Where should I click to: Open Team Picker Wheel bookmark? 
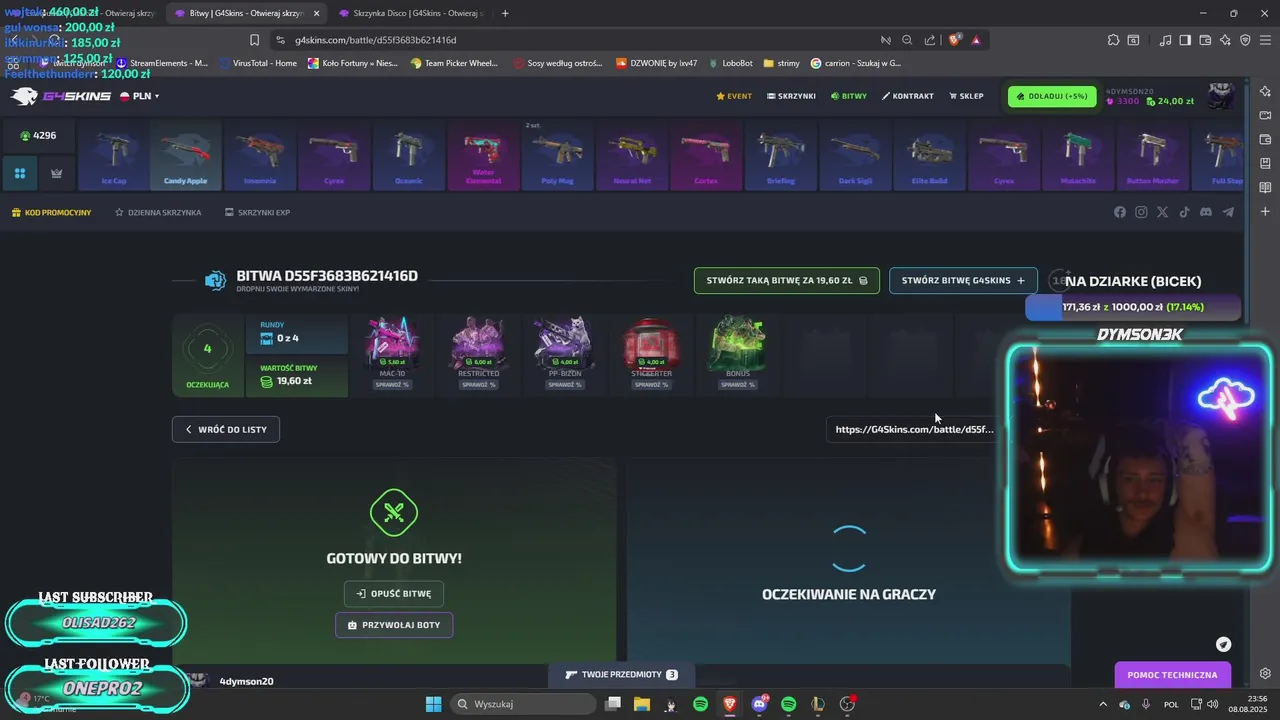pyautogui.click(x=454, y=63)
